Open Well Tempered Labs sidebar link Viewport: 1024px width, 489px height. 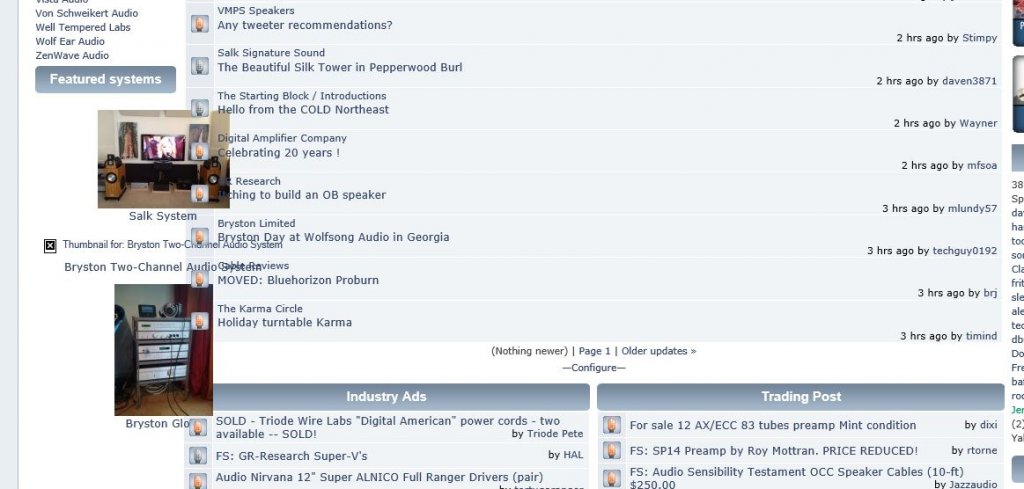tap(83, 27)
